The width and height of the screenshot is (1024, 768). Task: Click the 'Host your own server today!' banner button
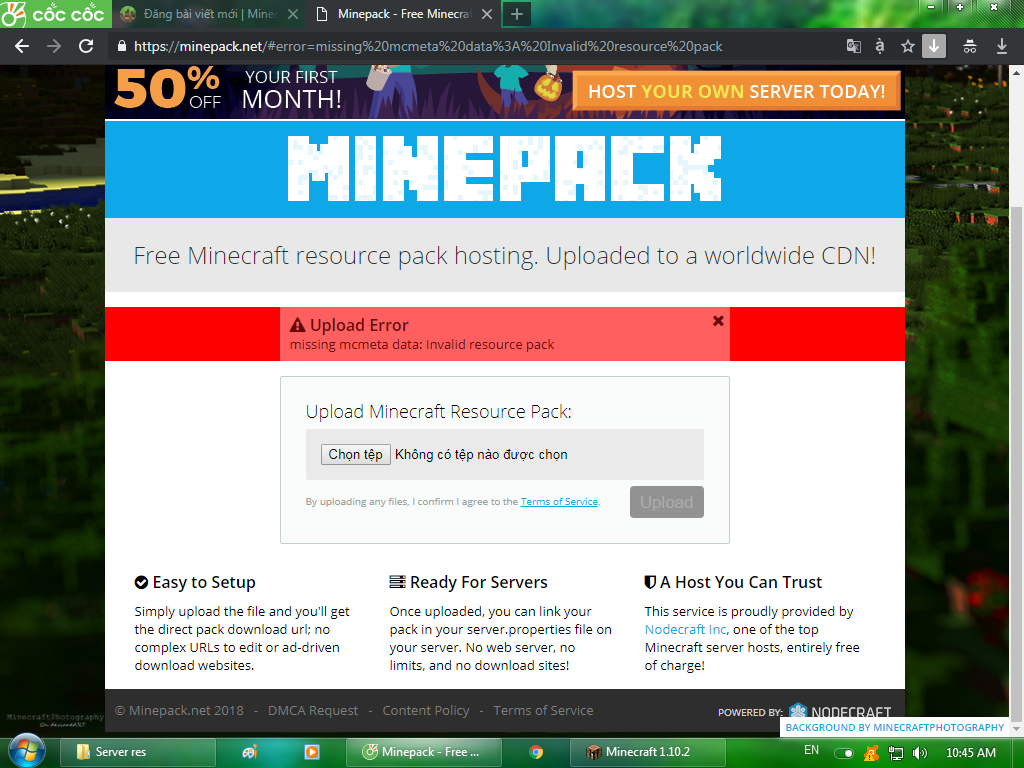point(737,91)
